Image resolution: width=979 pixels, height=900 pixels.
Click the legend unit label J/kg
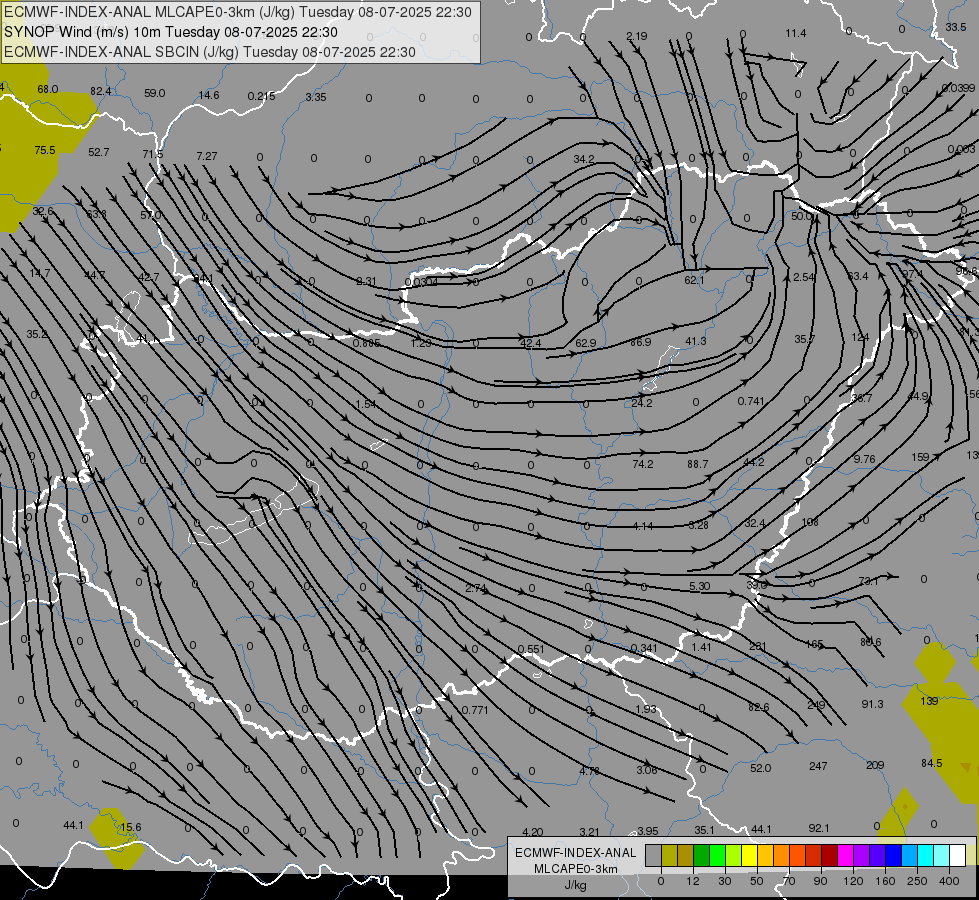576,885
